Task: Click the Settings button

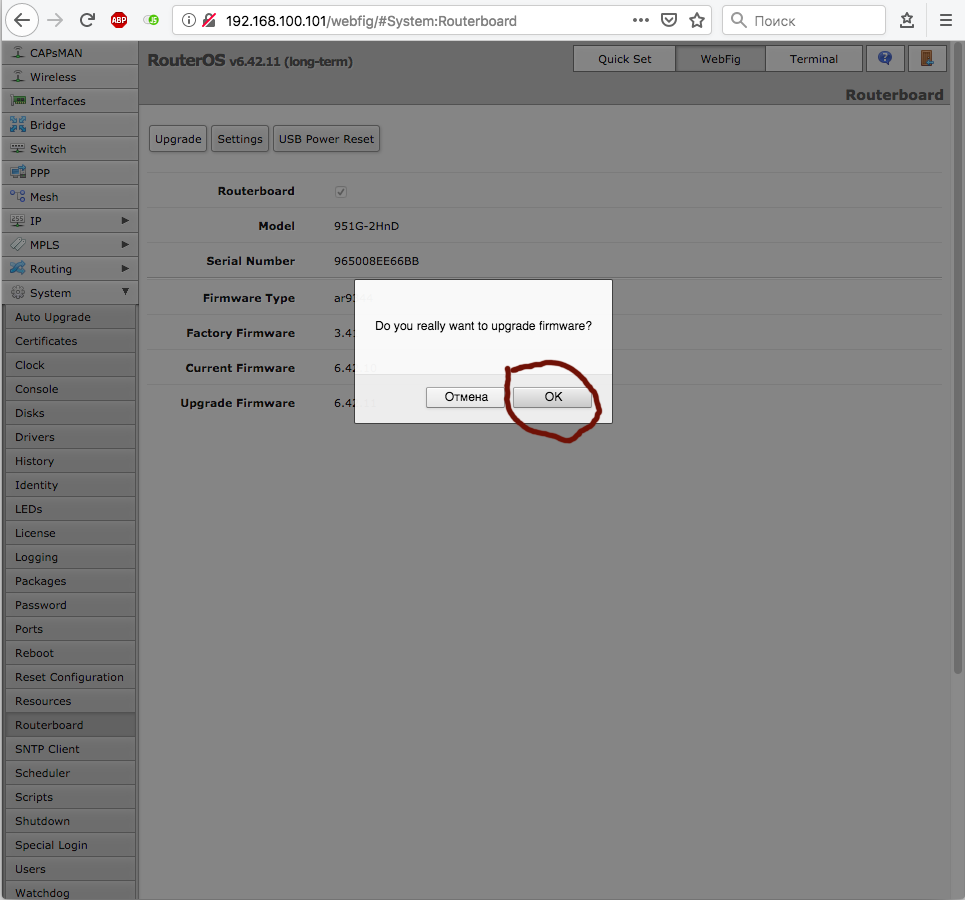Action: (239, 139)
